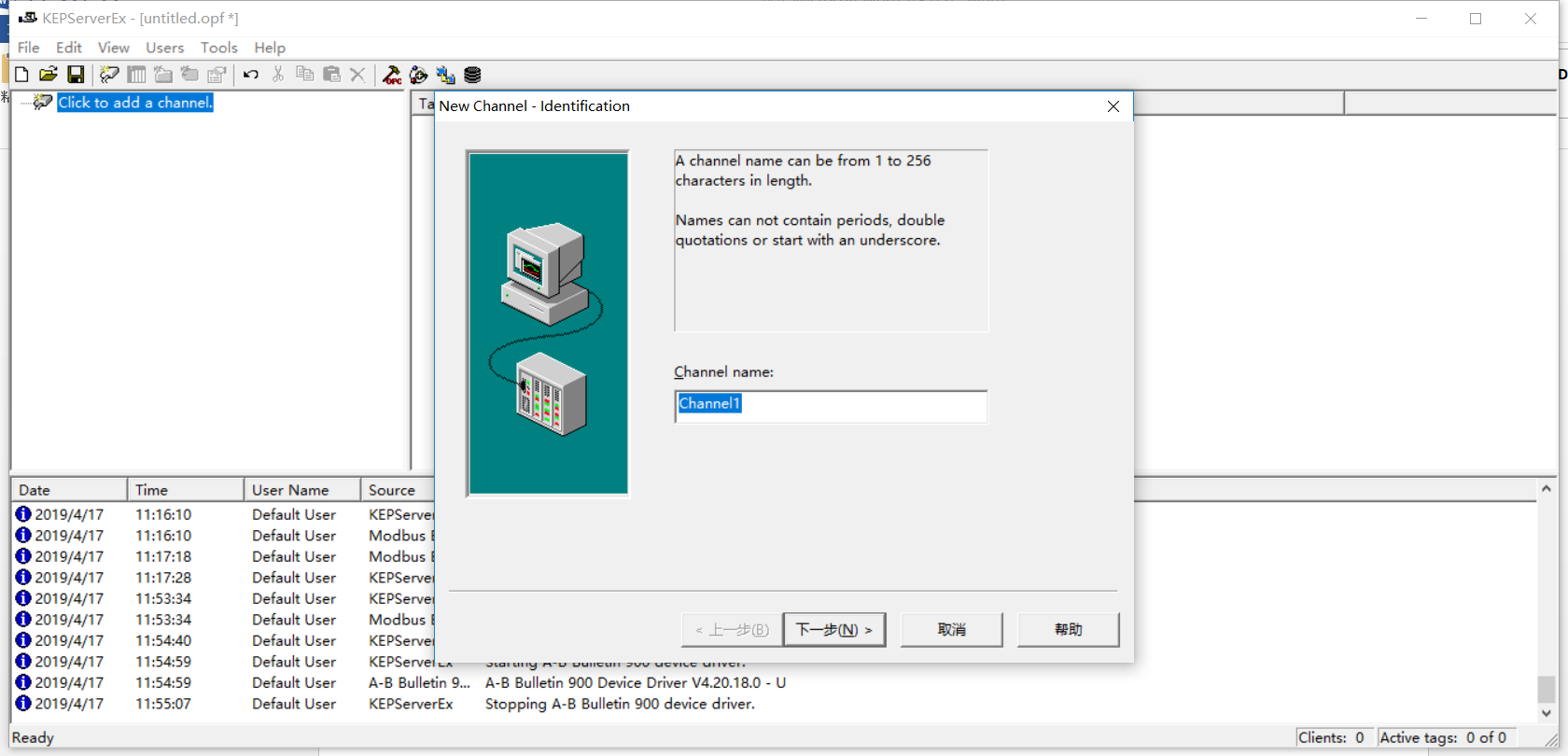The image size is (1568, 756).
Task: Open the Help menu
Action: 270,48
